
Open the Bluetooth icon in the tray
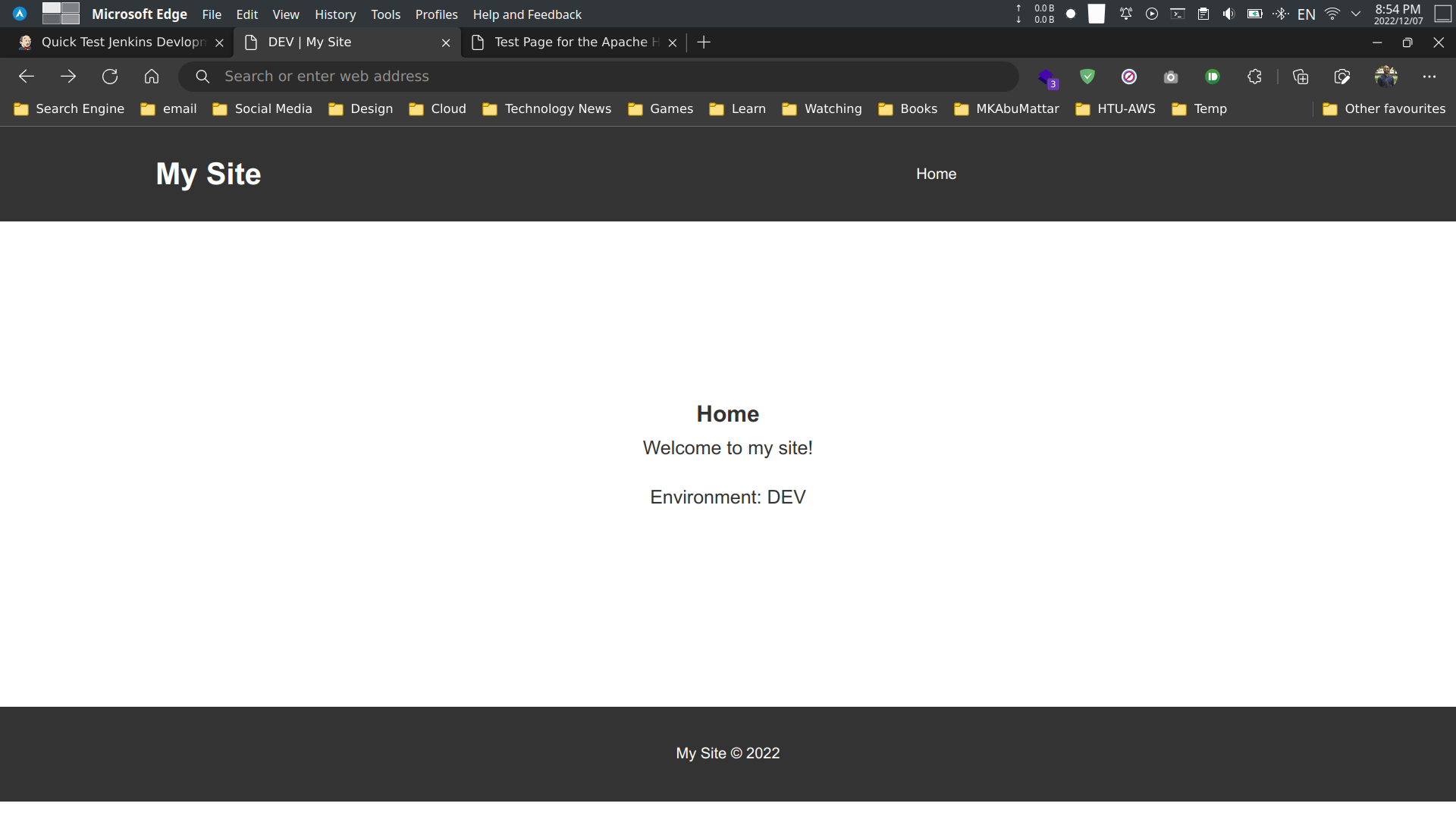click(x=1282, y=14)
